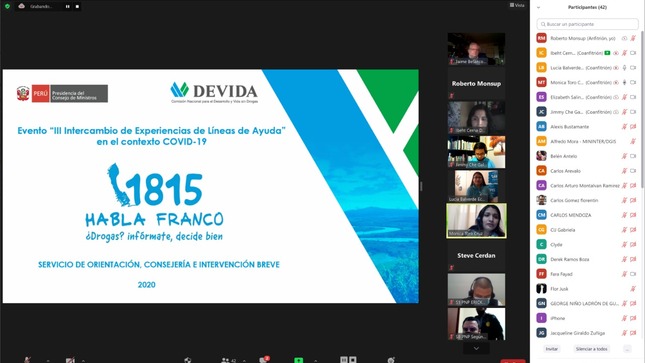Image resolution: width=645 pixels, height=363 pixels.
Task: Collapse the Participantes panel chevron
Action: click(x=538, y=7)
